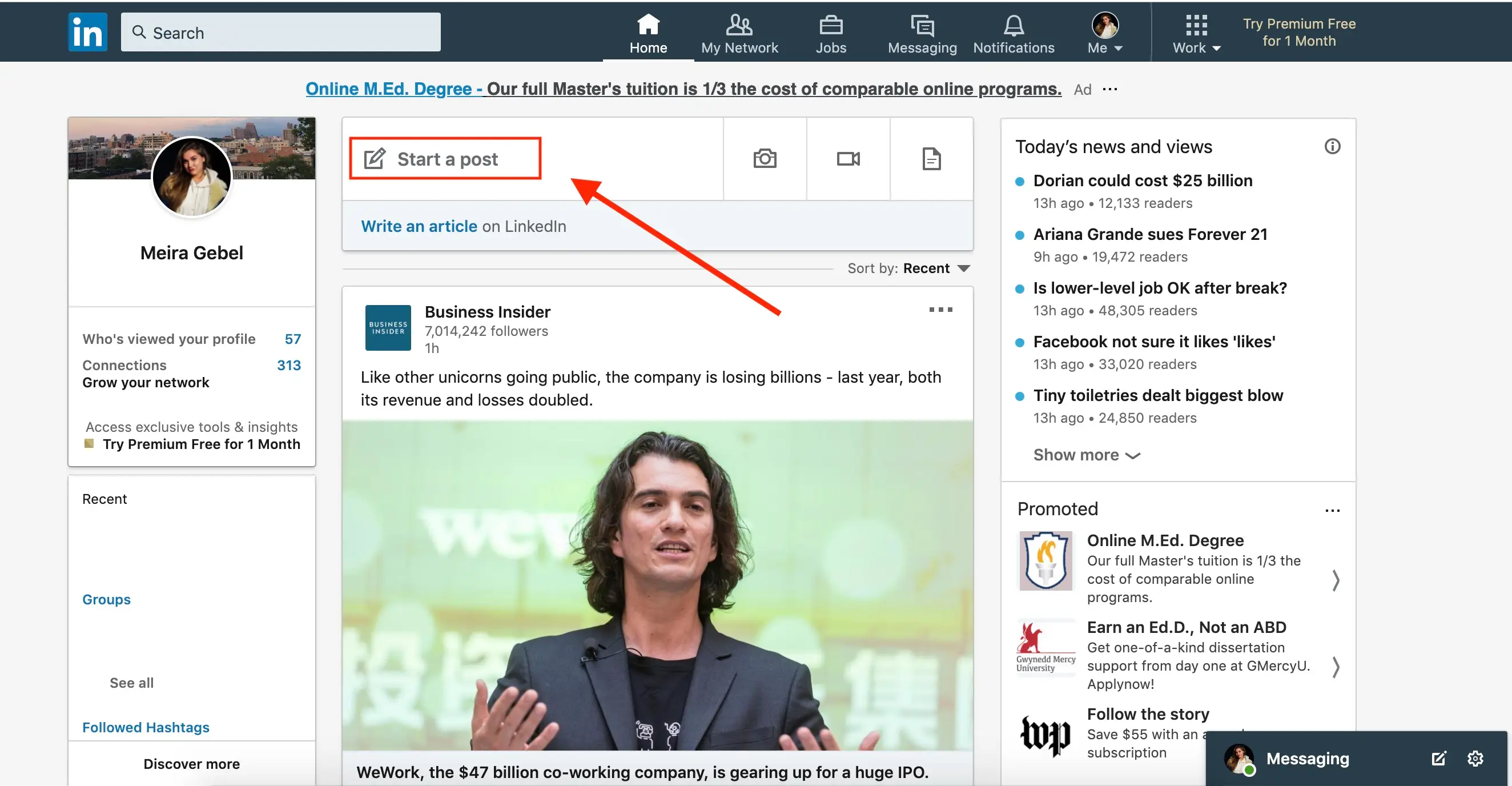The image size is (1512, 786).
Task: Click the Search input field
Action: pyautogui.click(x=280, y=33)
